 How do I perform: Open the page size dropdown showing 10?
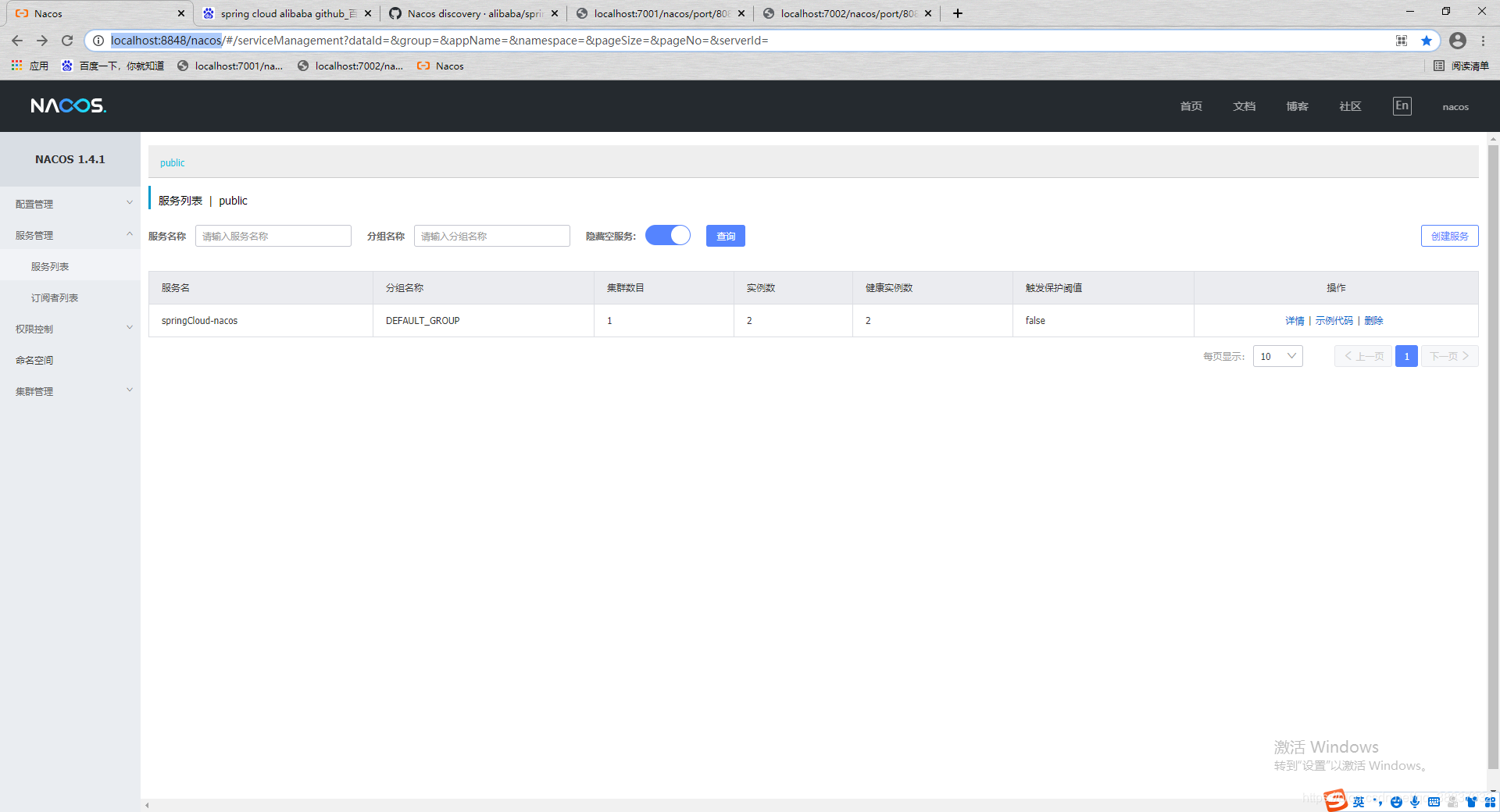click(1277, 356)
